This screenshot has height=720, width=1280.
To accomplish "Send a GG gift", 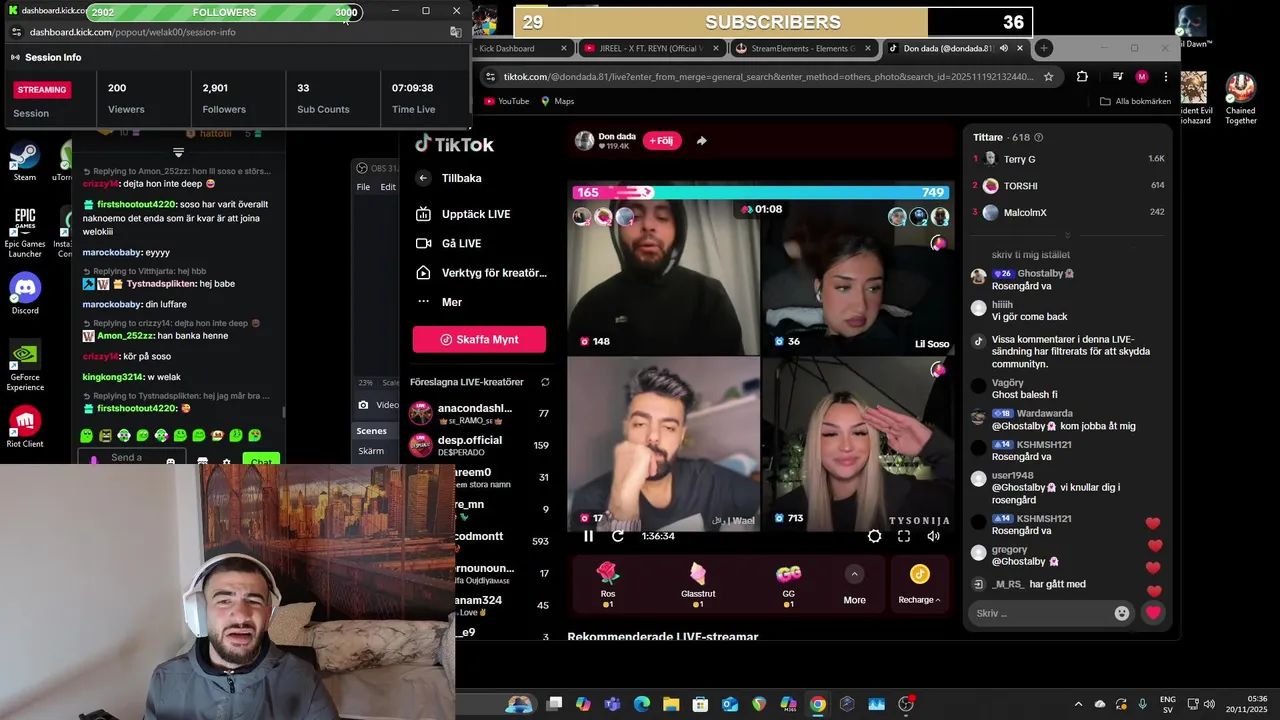I will click(788, 585).
